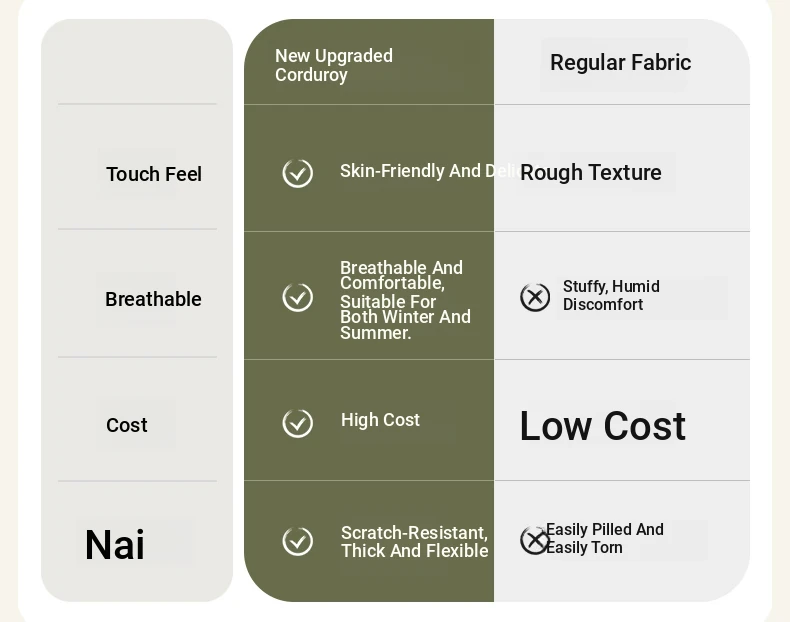Viewport: 790px width, 622px height.
Task: Click Easily Pilled And Easily Torn text
Action: (605, 538)
